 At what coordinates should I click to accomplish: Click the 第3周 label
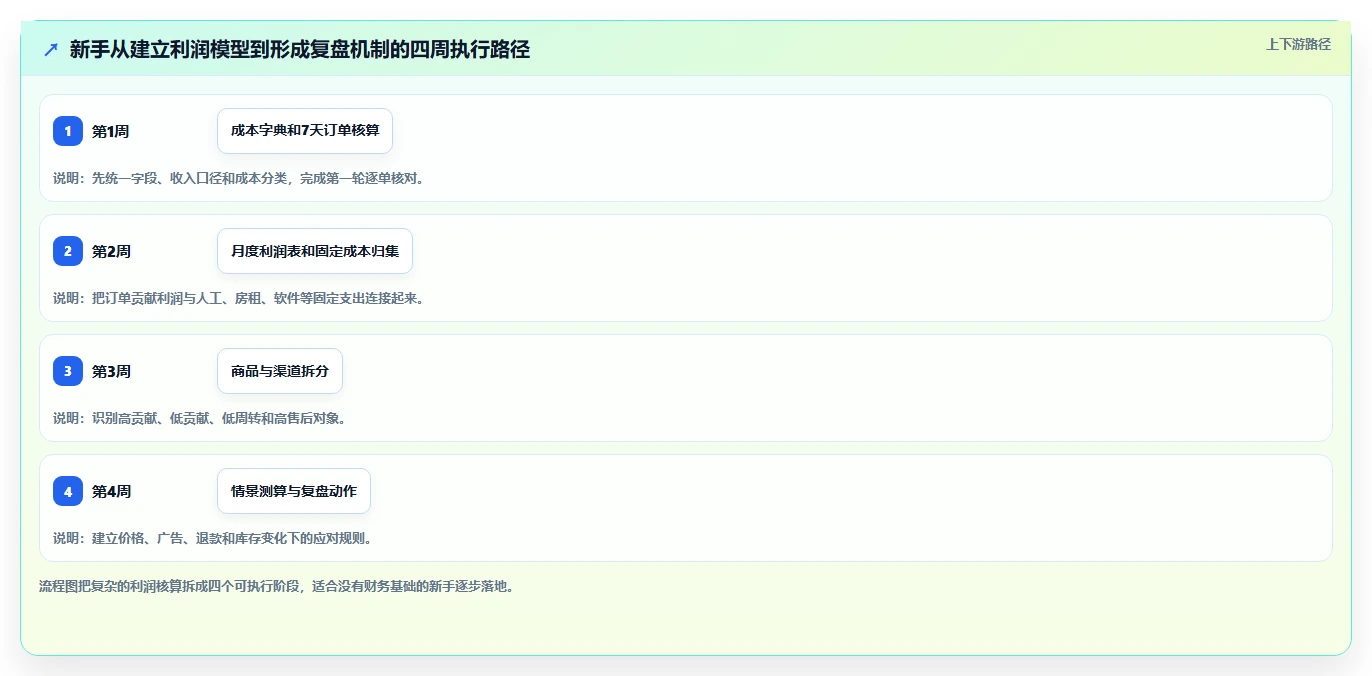pyautogui.click(x=111, y=371)
